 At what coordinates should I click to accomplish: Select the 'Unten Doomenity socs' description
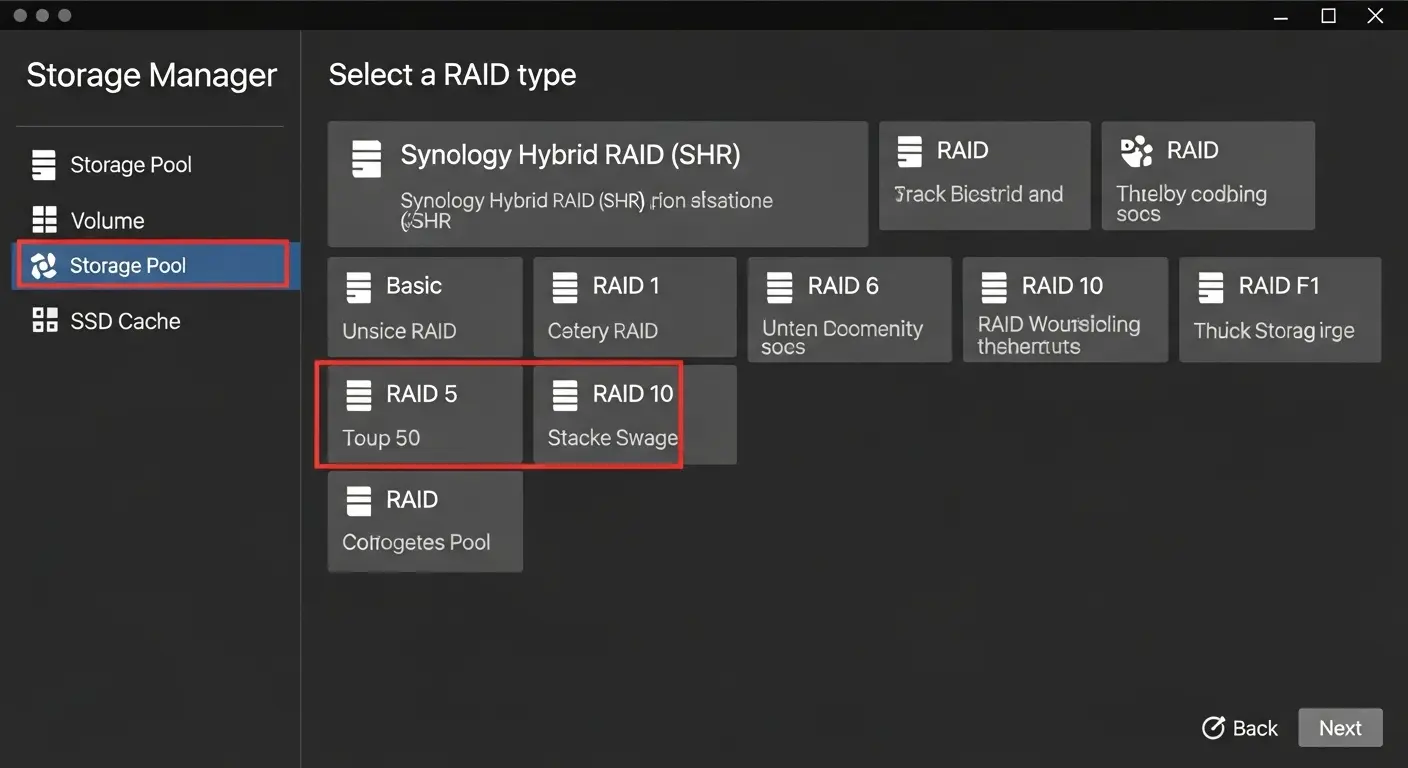(842, 337)
